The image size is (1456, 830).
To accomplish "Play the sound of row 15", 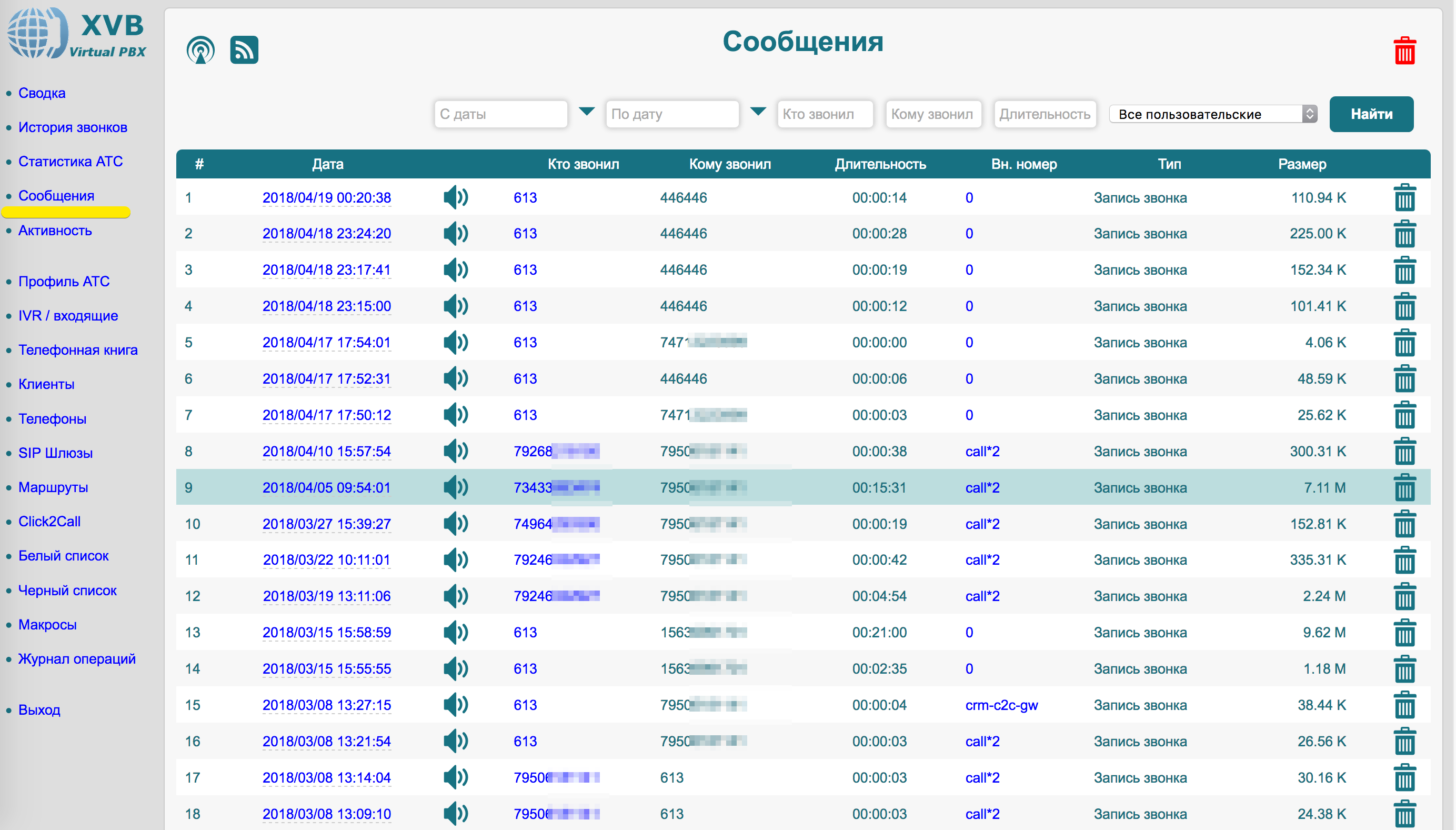I will click(455, 705).
